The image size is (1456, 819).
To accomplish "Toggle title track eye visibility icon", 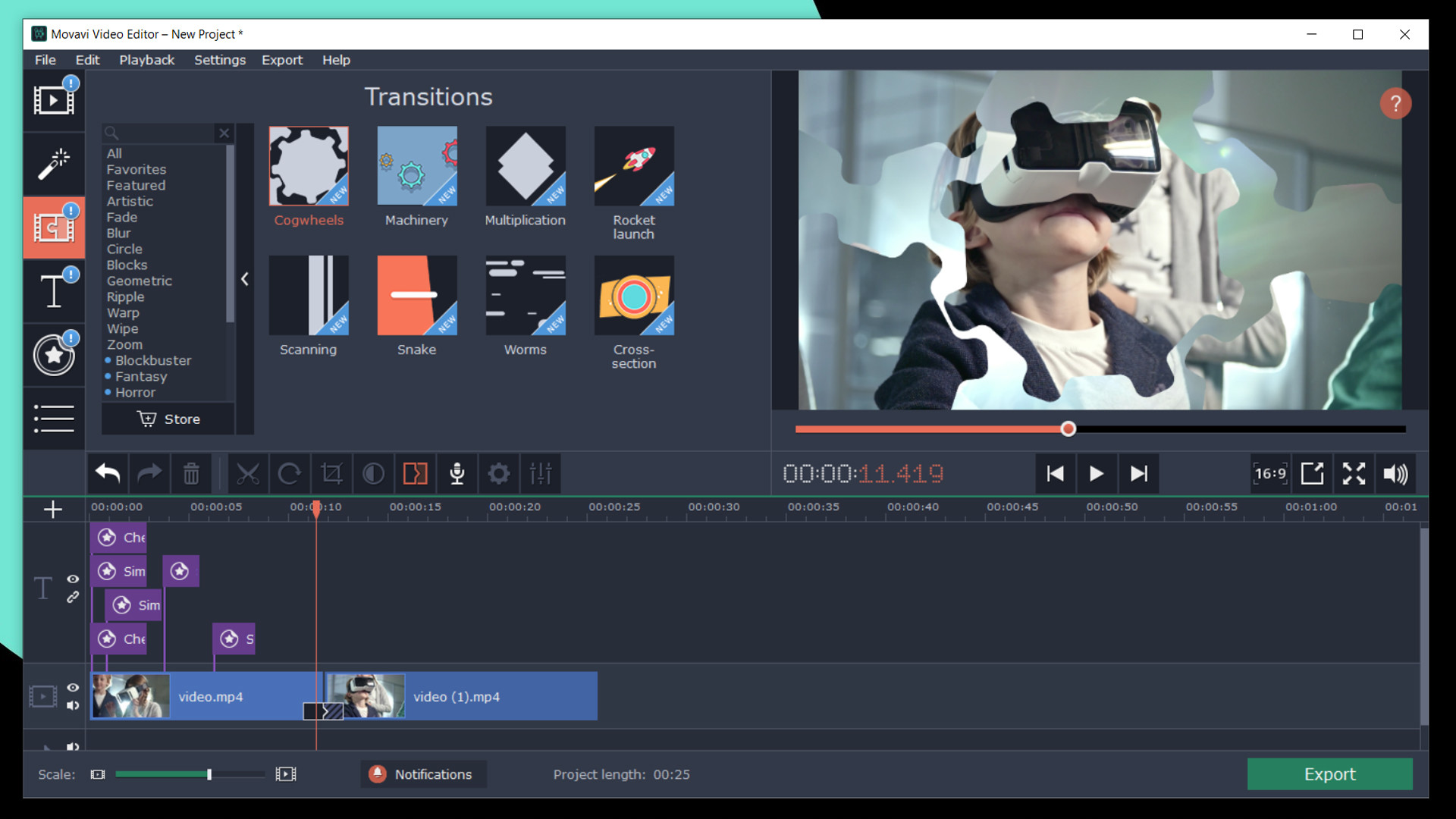I will 72,579.
